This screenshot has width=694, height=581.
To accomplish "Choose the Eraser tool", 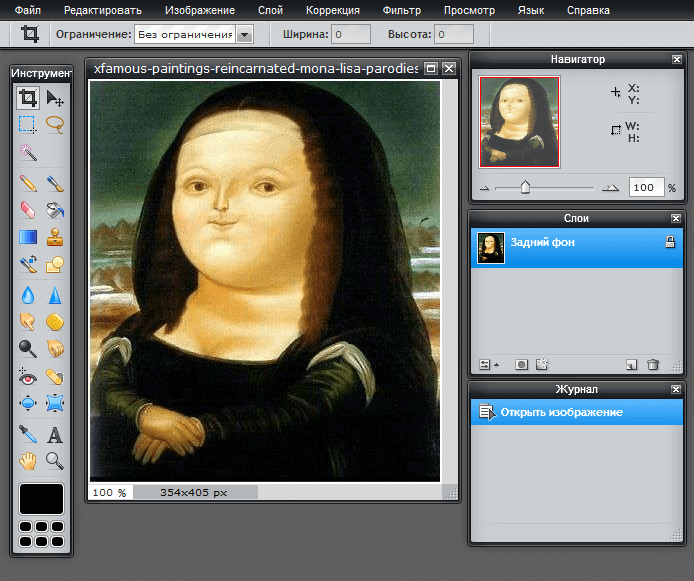I will [28, 210].
